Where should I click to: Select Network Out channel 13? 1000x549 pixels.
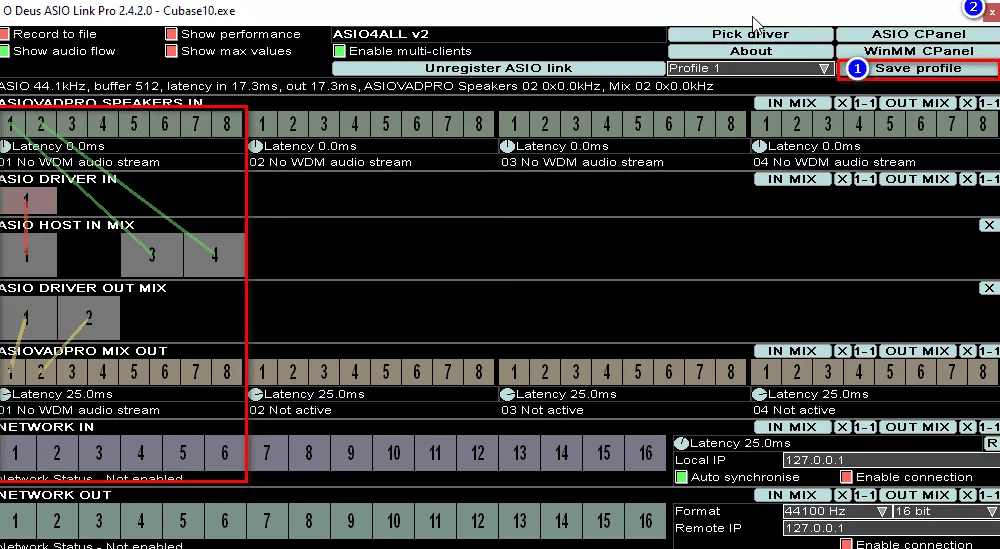(x=520, y=521)
